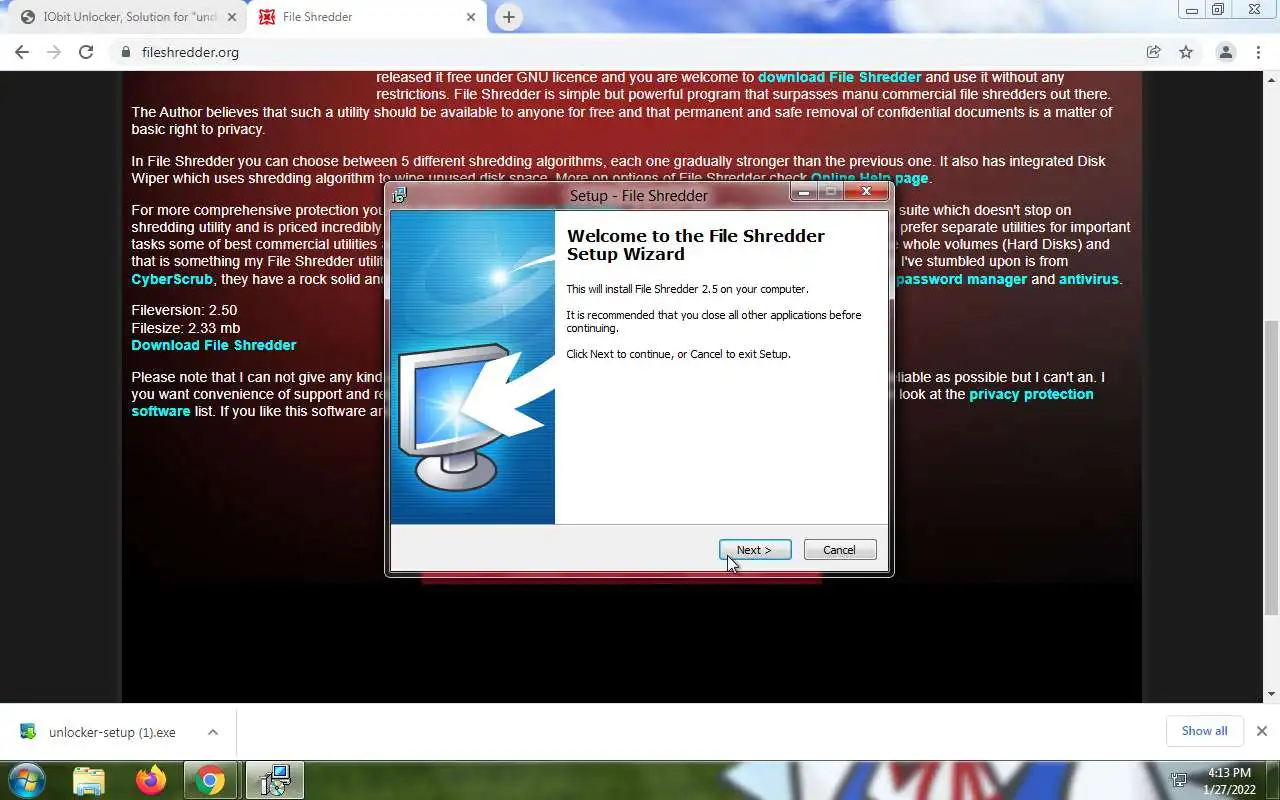This screenshot has height=800, width=1280.
Task: Open the Windows Start menu
Action: tap(26, 780)
